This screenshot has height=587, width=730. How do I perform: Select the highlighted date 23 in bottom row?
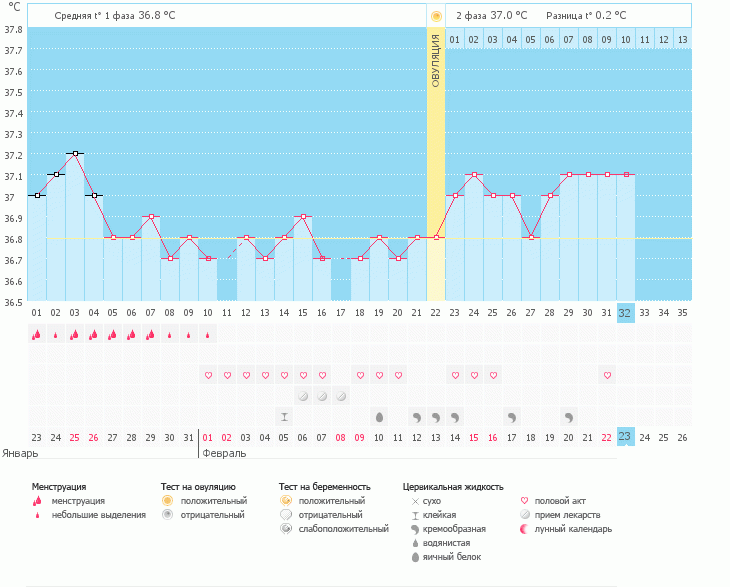pos(625,437)
